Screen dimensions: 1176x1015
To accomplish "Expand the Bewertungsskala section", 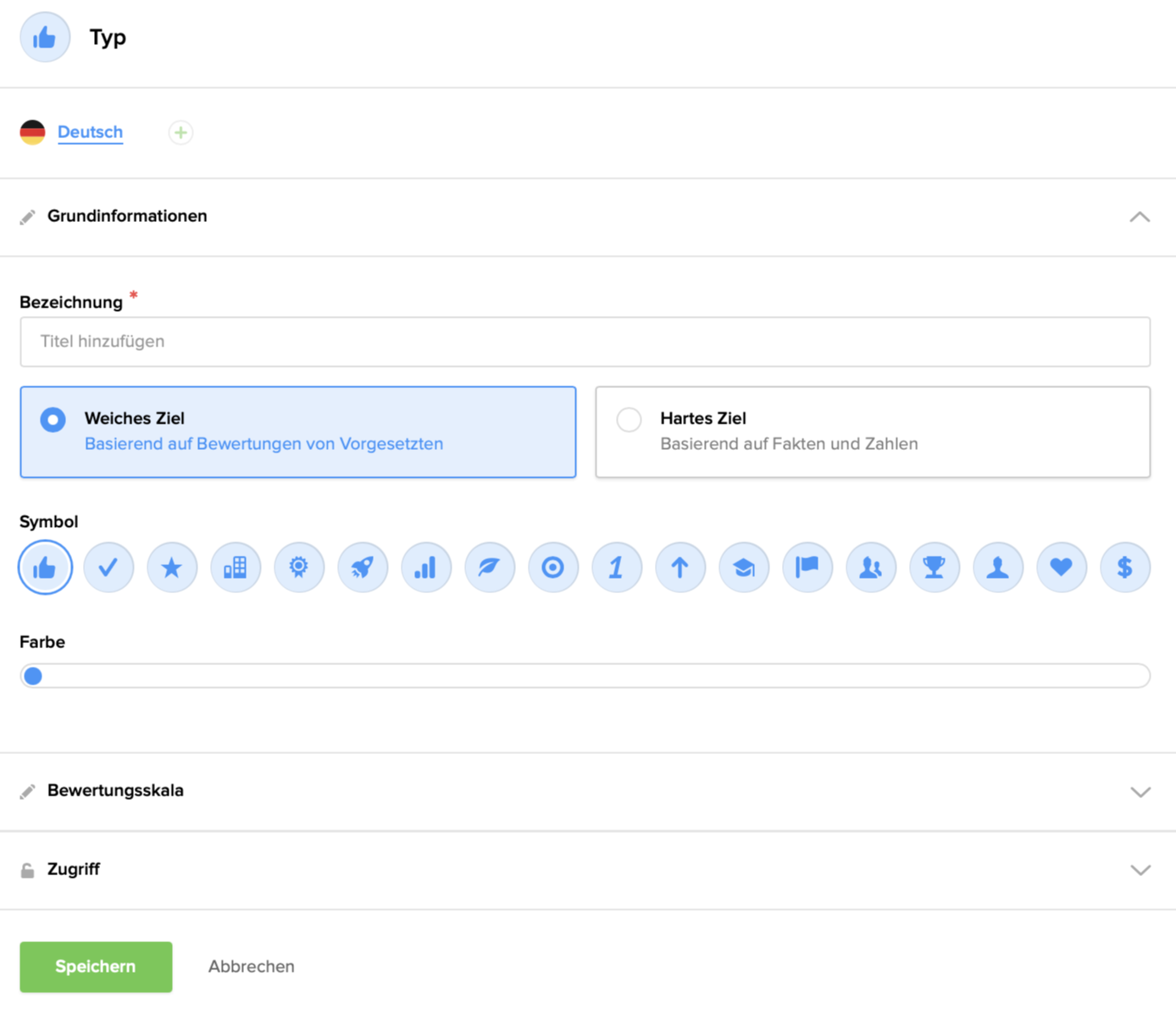I will pyautogui.click(x=1140, y=791).
